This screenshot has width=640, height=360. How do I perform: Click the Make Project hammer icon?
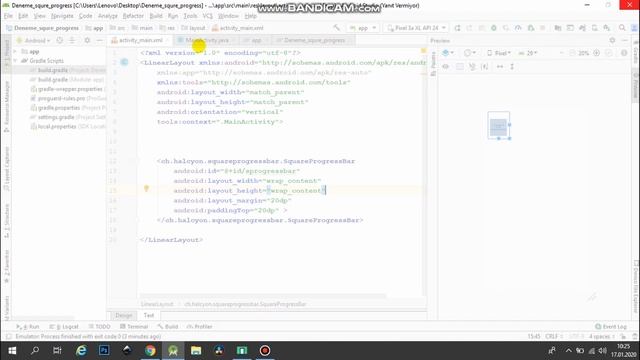point(336,28)
